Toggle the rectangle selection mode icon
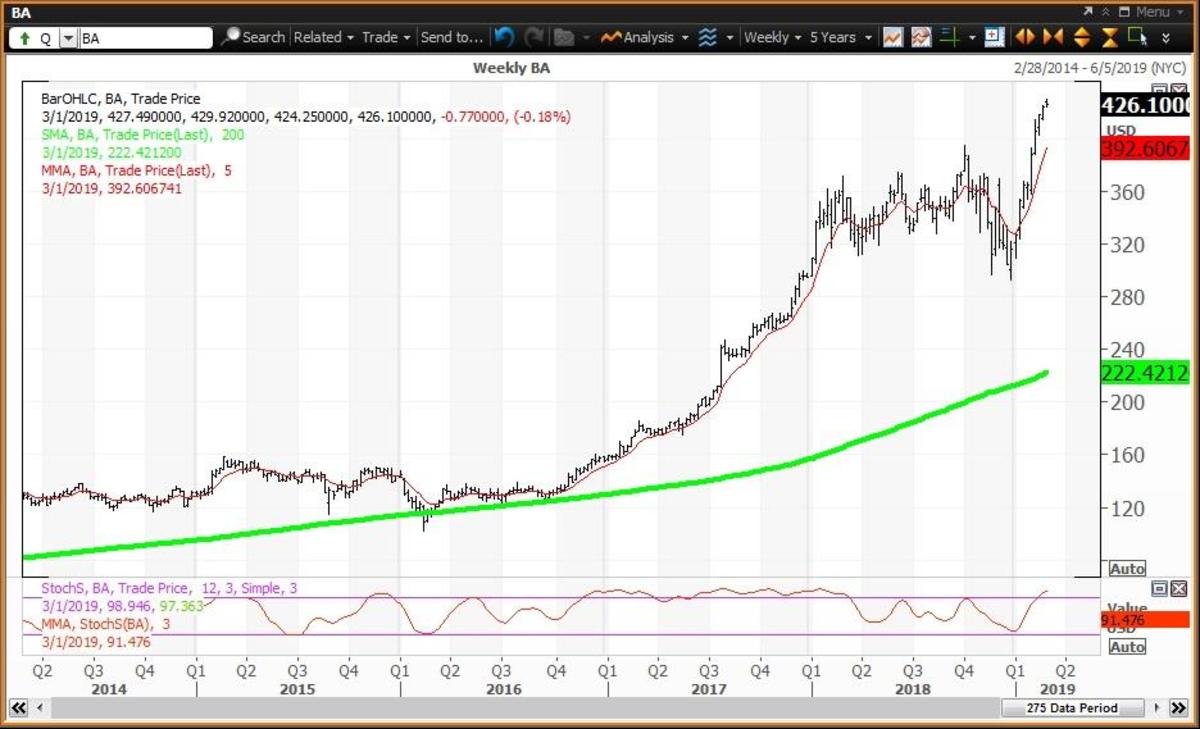Screen dimensions: 1200x729 point(1137,37)
